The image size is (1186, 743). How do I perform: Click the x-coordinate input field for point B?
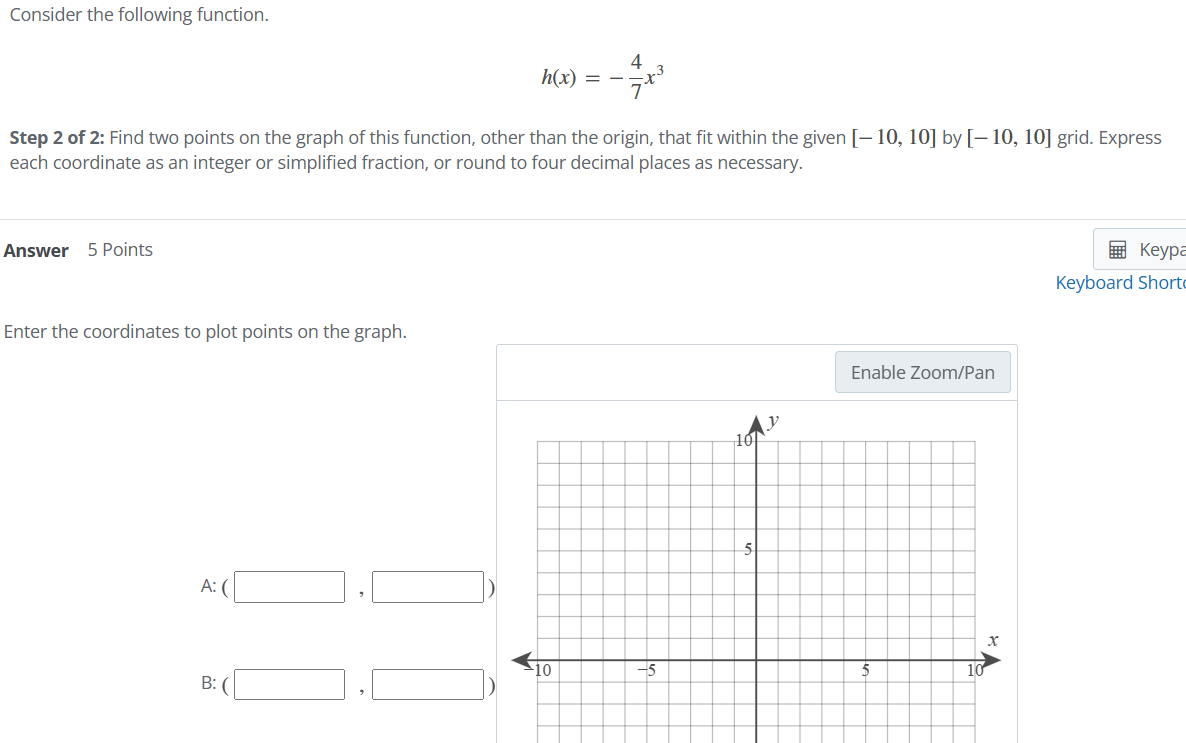289,684
